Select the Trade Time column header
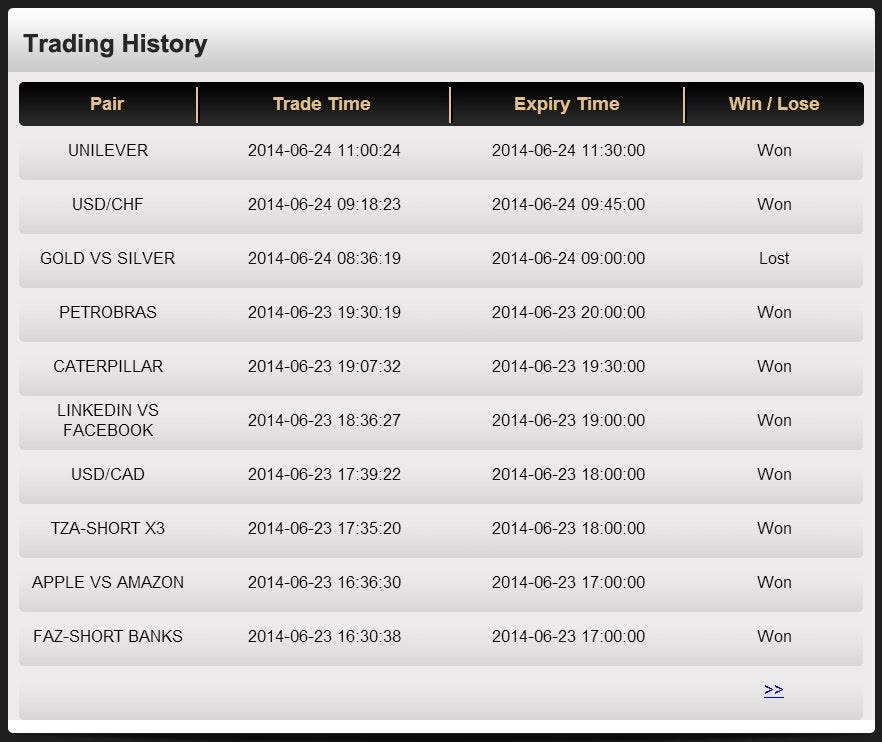Viewport: 882px width, 742px height. 322,104
